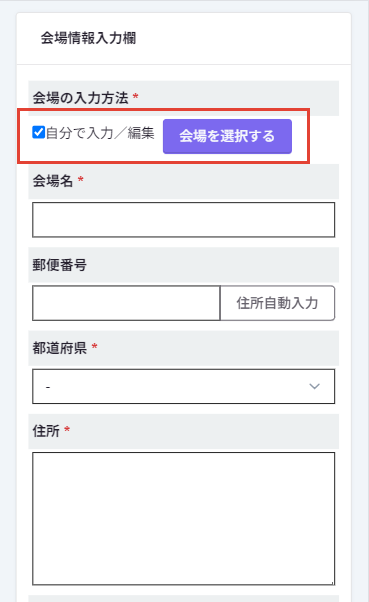Click the 都道府県 field label

click(x=60, y=348)
